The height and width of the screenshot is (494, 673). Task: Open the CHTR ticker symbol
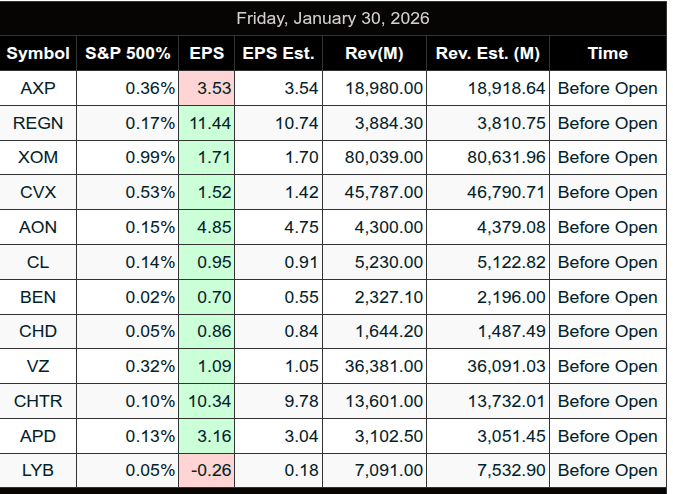tap(38, 401)
